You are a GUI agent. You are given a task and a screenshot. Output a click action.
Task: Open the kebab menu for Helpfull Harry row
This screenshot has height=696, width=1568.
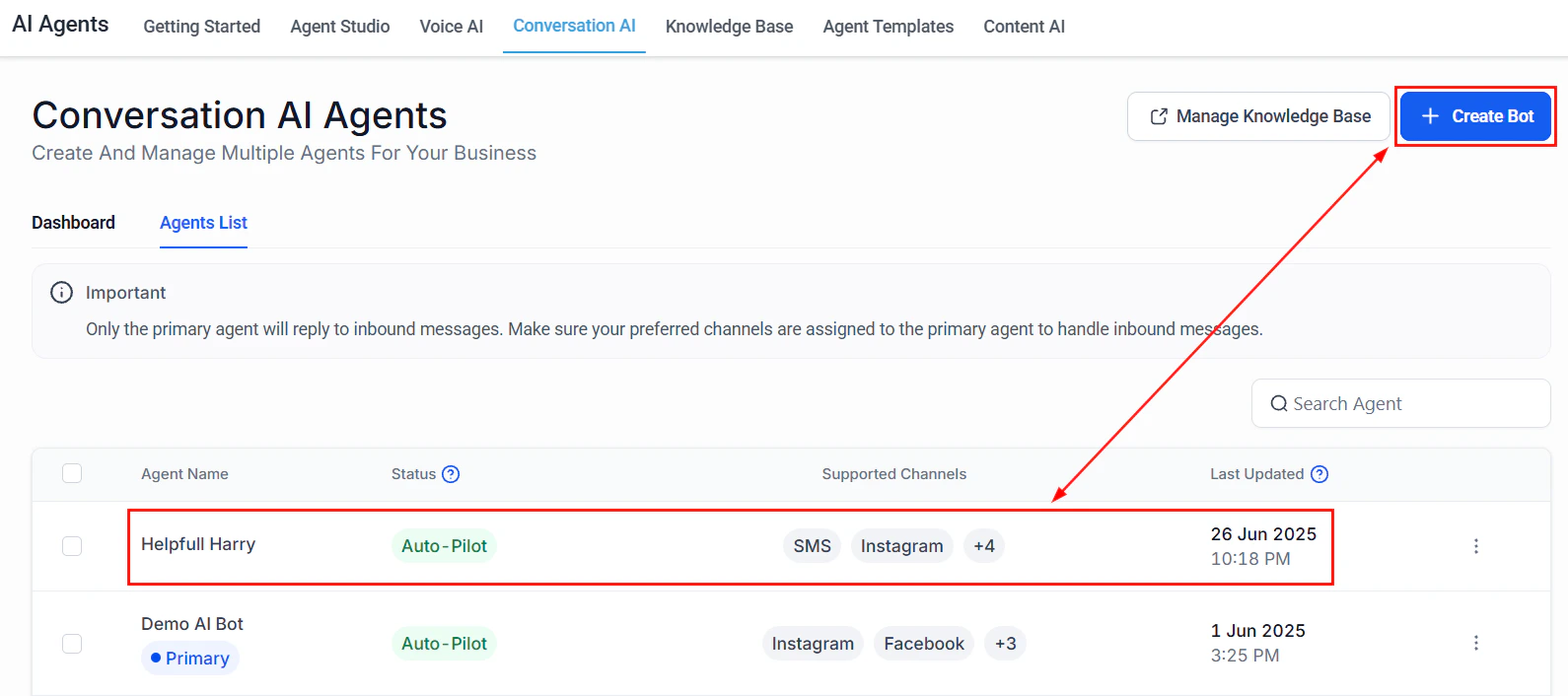(x=1476, y=545)
